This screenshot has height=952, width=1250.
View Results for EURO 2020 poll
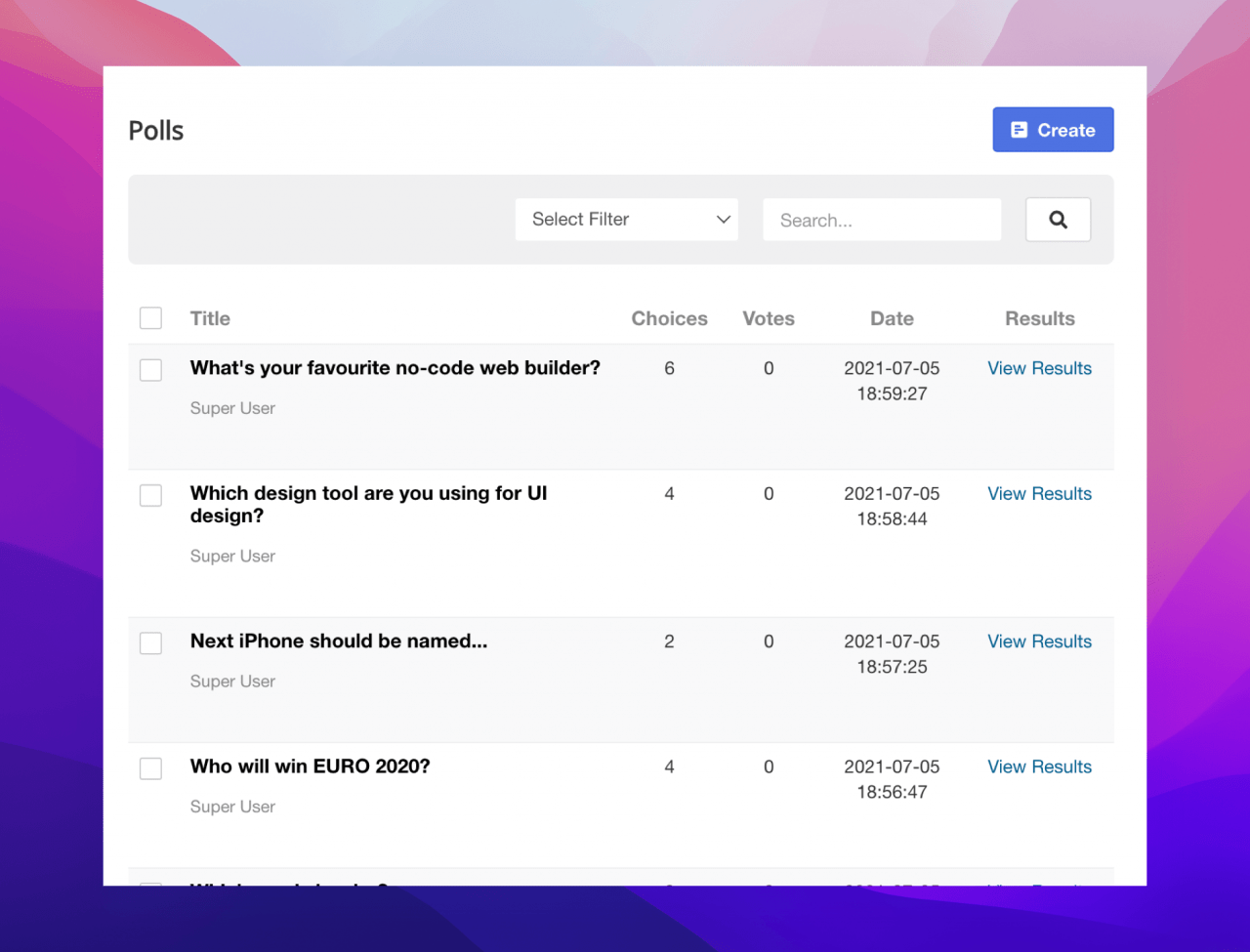(1039, 766)
